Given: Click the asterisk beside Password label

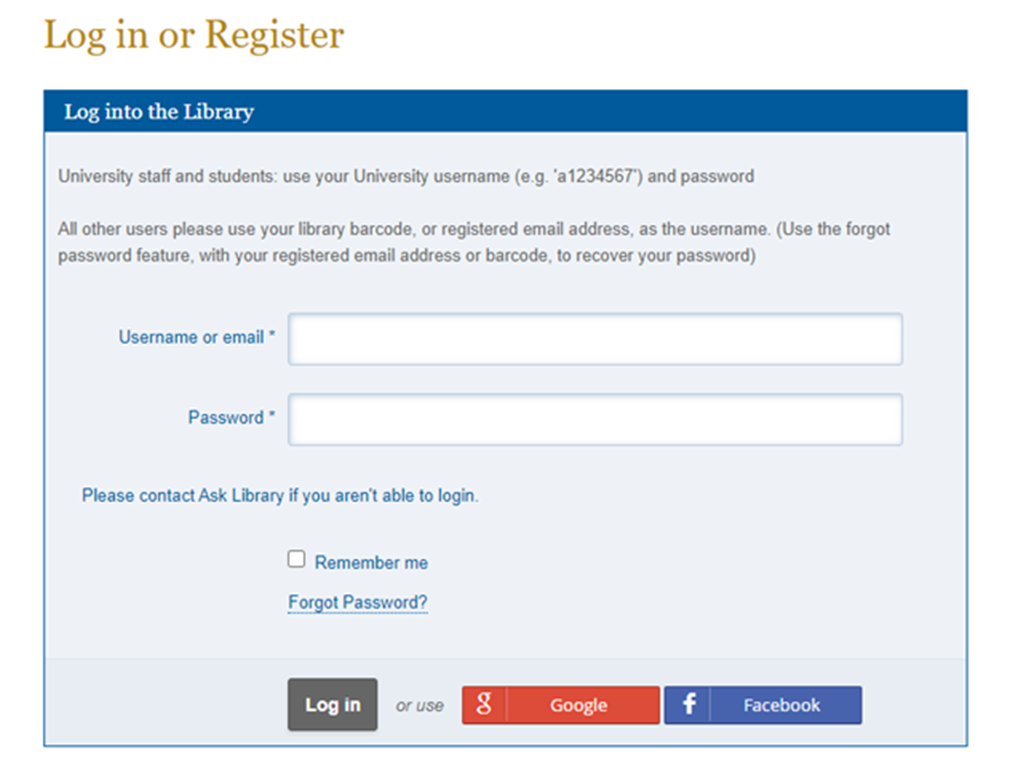Looking at the screenshot, I should (271, 417).
